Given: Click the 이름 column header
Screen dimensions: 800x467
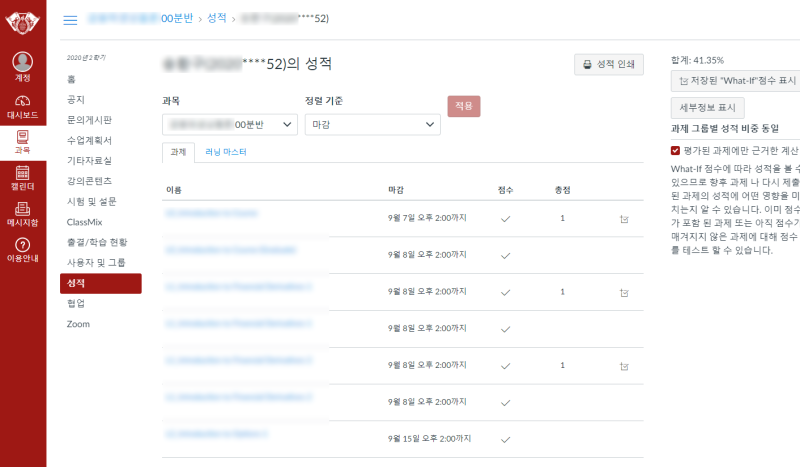Looking at the screenshot, I should [x=173, y=190].
